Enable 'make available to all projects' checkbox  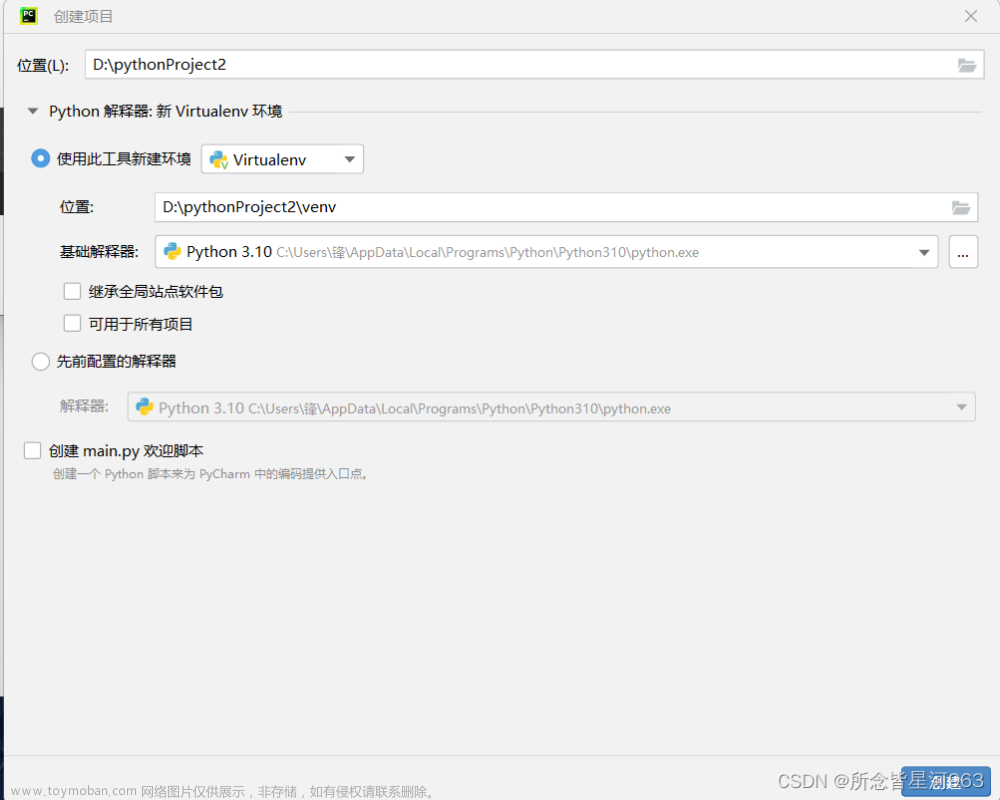coord(72,323)
